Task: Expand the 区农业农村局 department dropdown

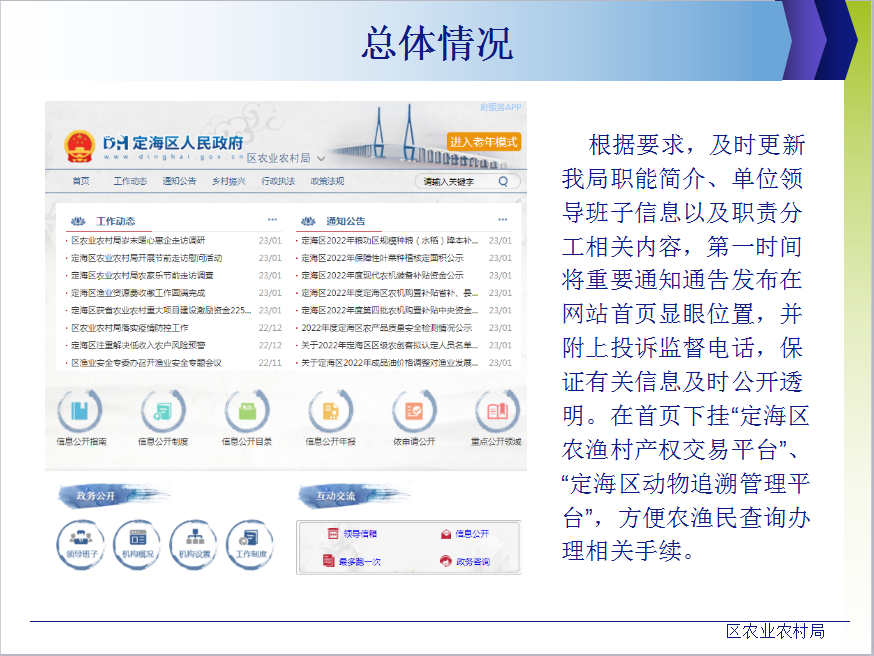Action: (321, 158)
